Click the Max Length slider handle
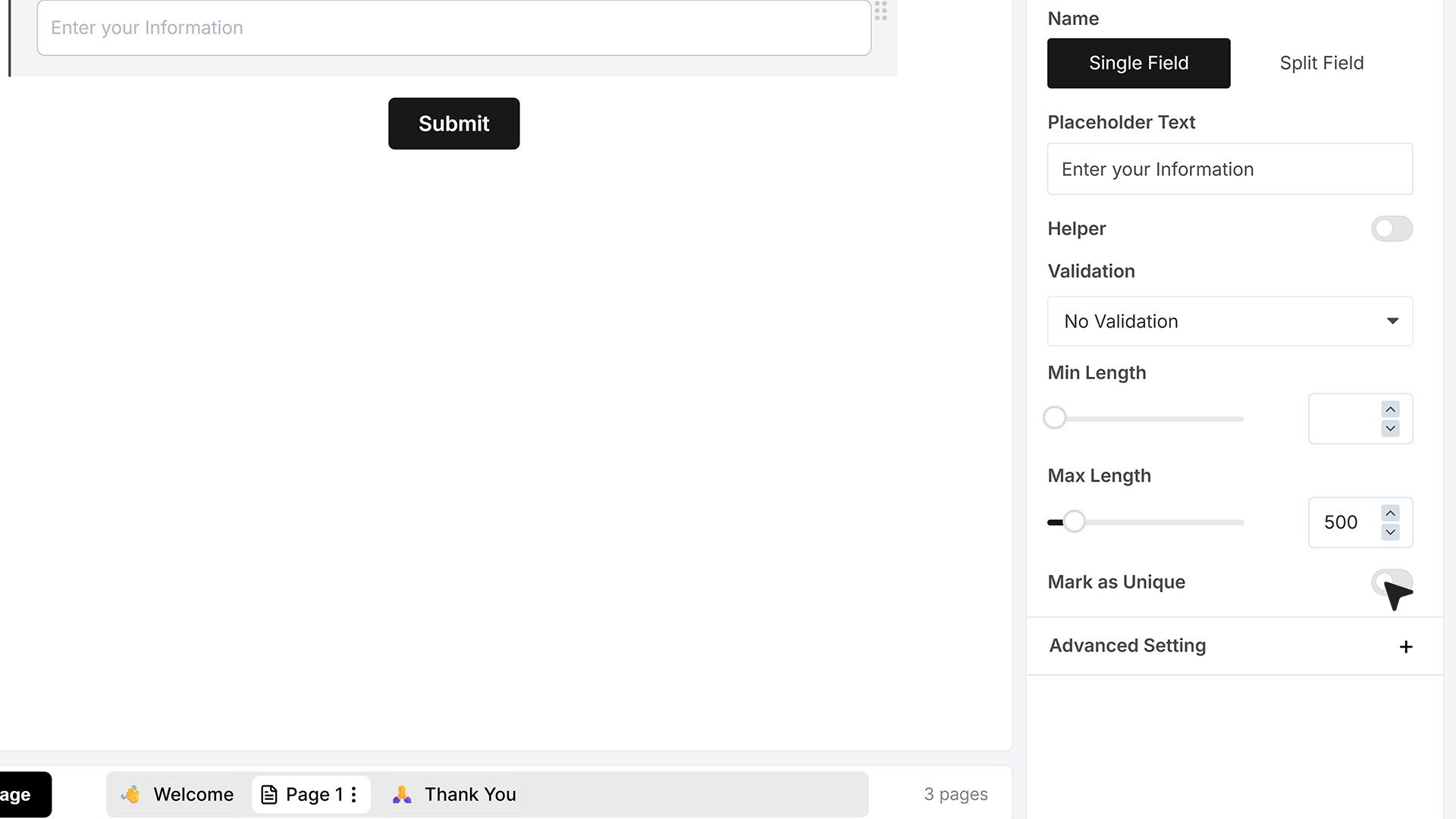1456x819 pixels. [1074, 522]
